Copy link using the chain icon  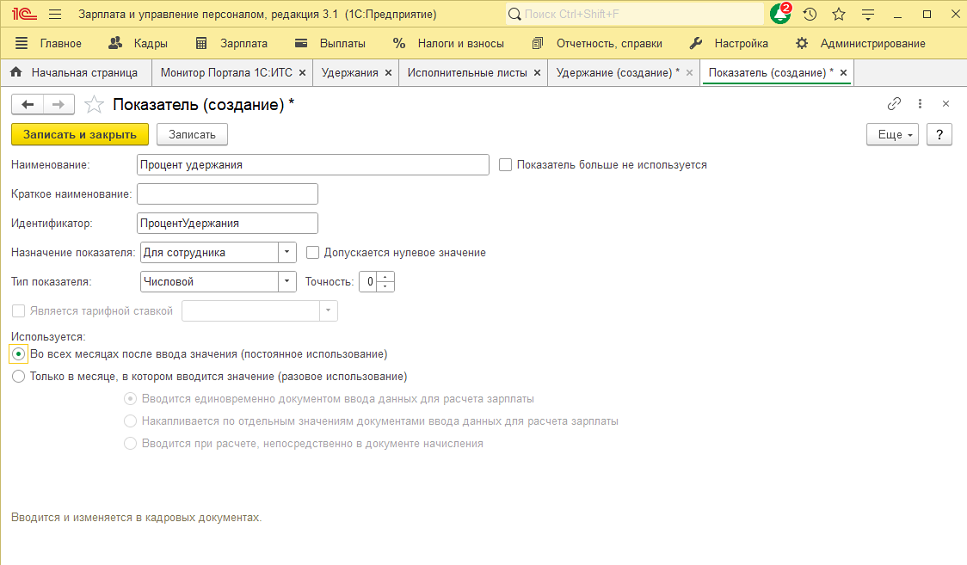click(894, 104)
